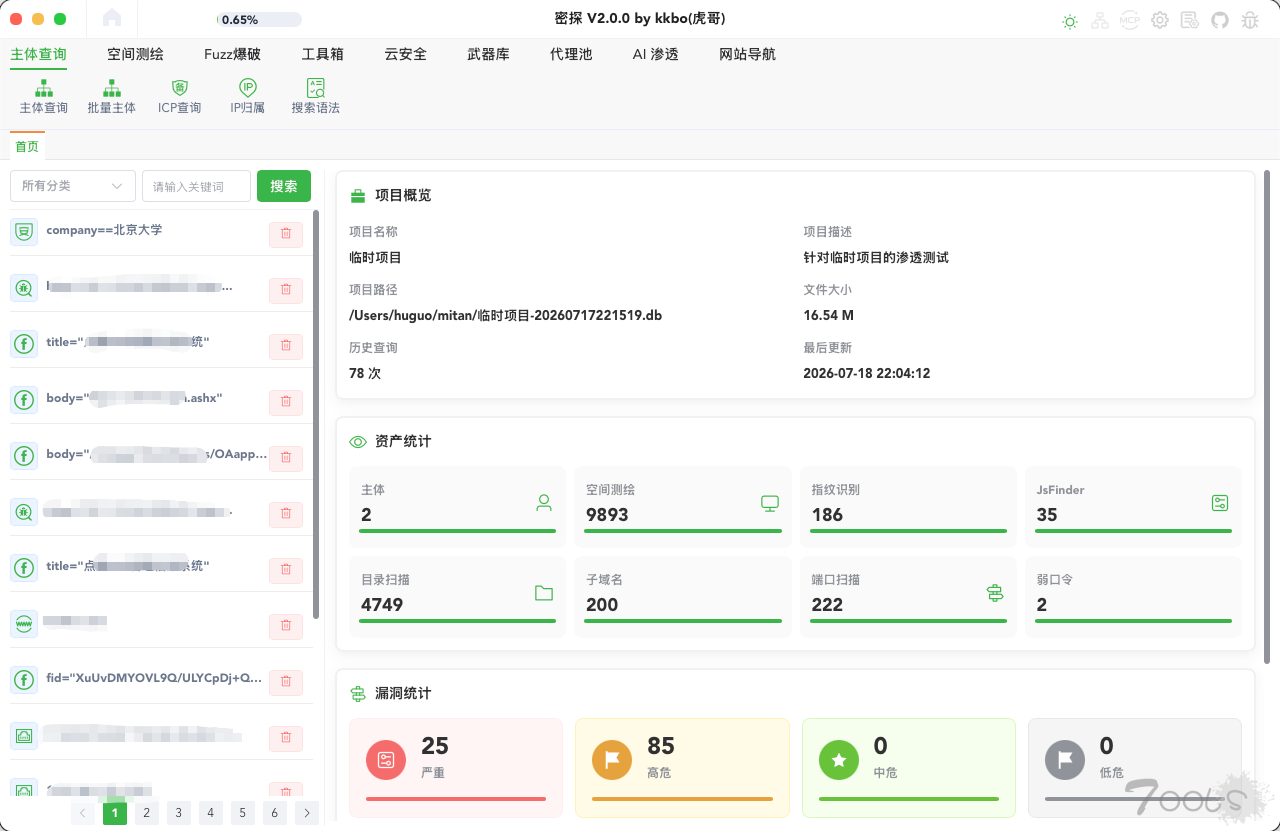The height and width of the screenshot is (831, 1280).
Task: Click the green 搜索 button
Action: tap(284, 186)
